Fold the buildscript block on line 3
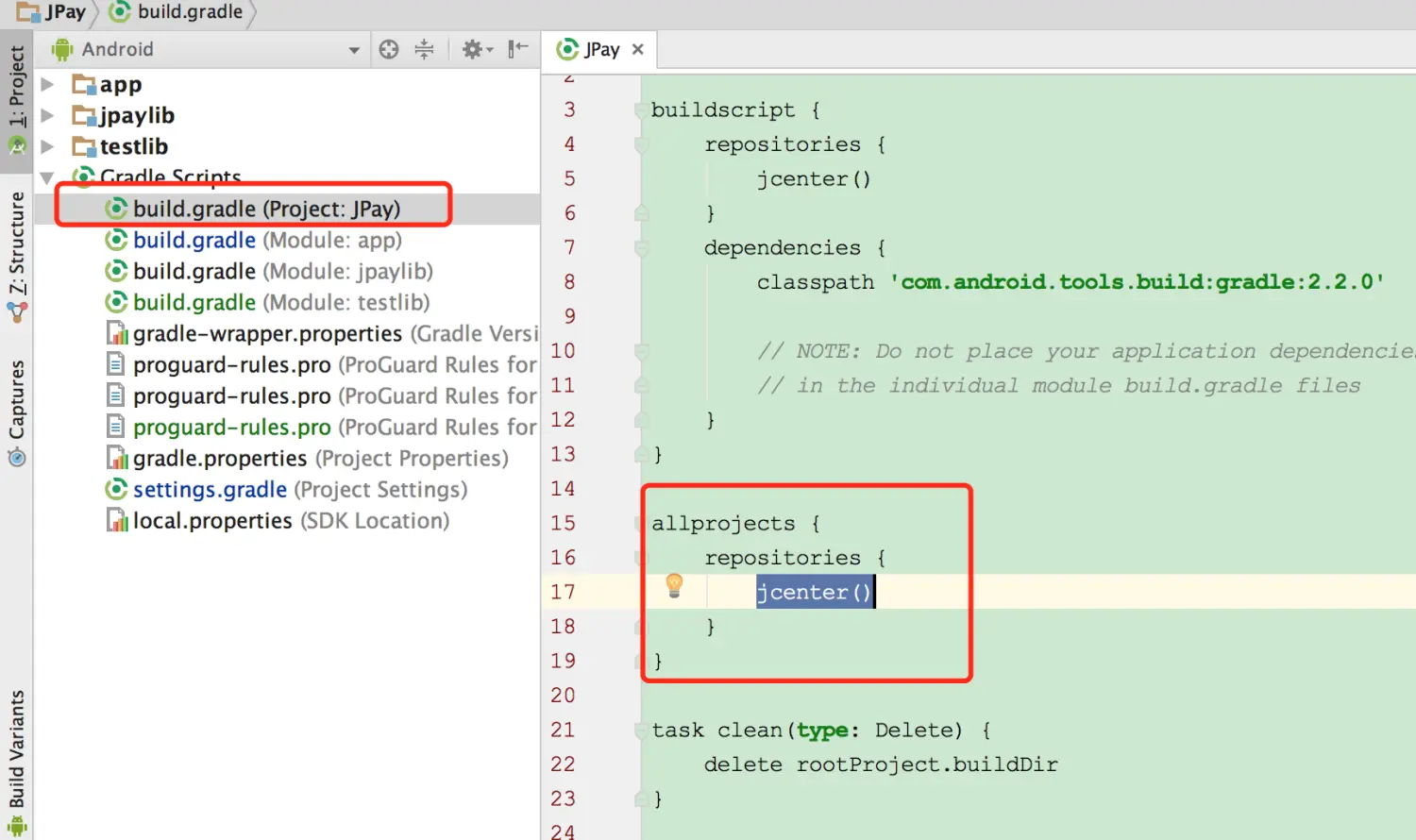 pyautogui.click(x=642, y=110)
